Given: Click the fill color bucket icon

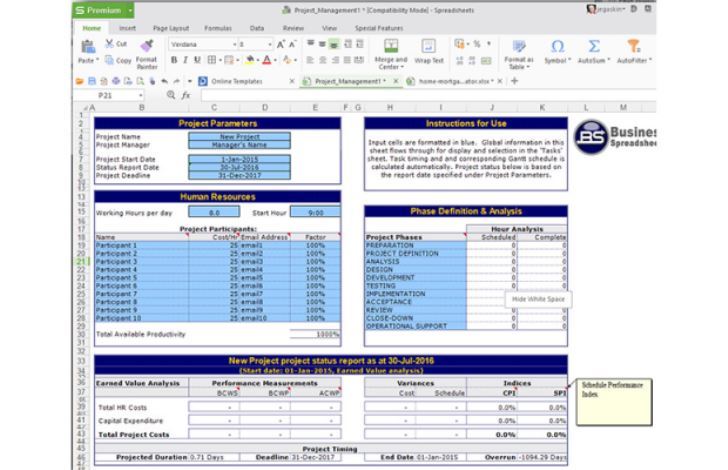Looking at the screenshot, I should tap(250, 60).
